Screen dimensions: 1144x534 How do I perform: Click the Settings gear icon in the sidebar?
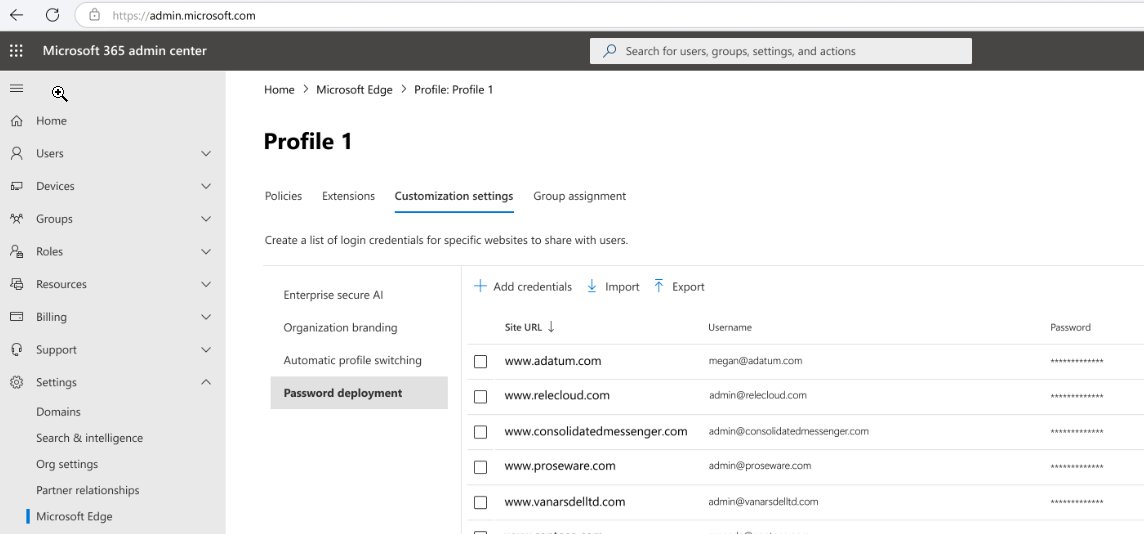(17, 382)
